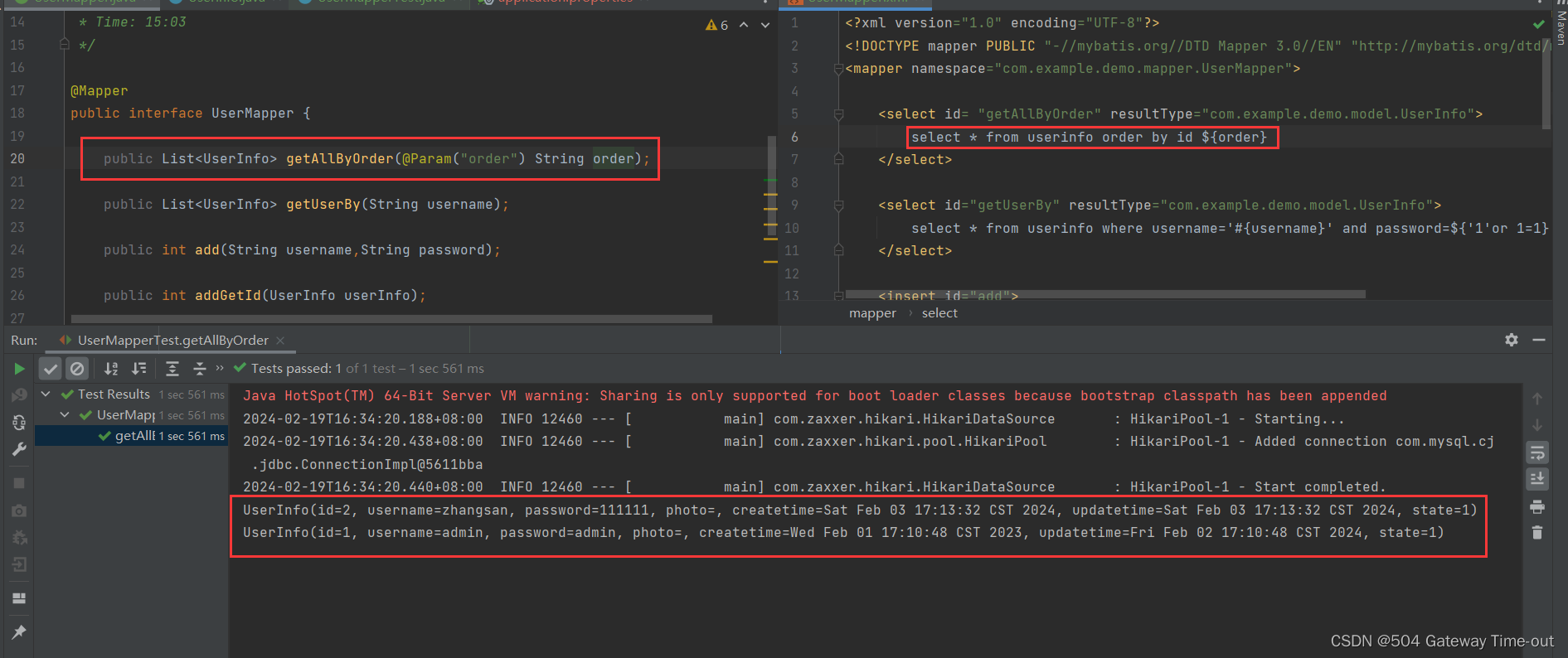Select the getAllByOrder test result row

point(131,436)
